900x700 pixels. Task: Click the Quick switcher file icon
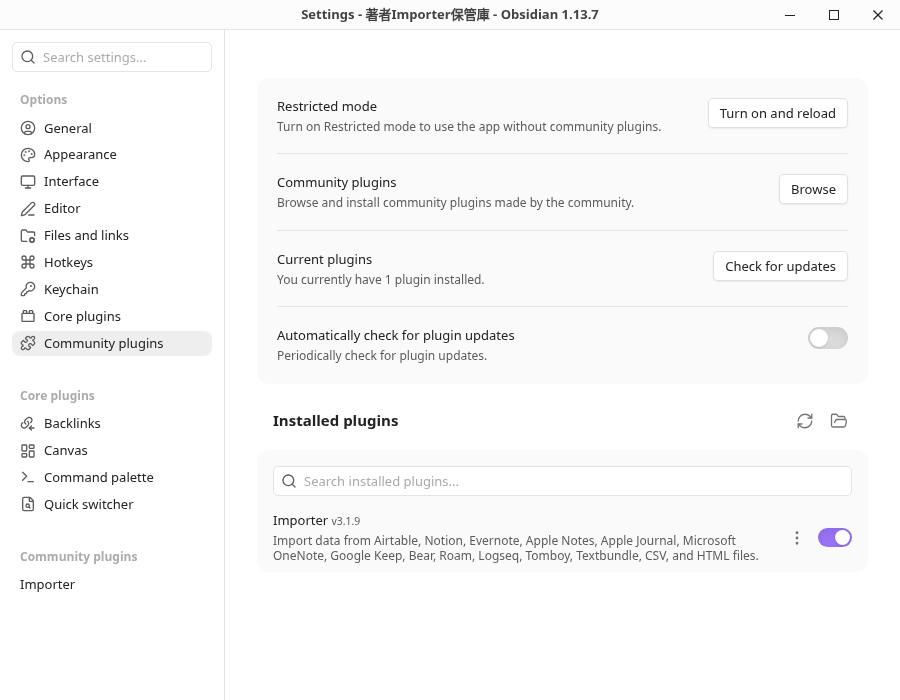28,504
